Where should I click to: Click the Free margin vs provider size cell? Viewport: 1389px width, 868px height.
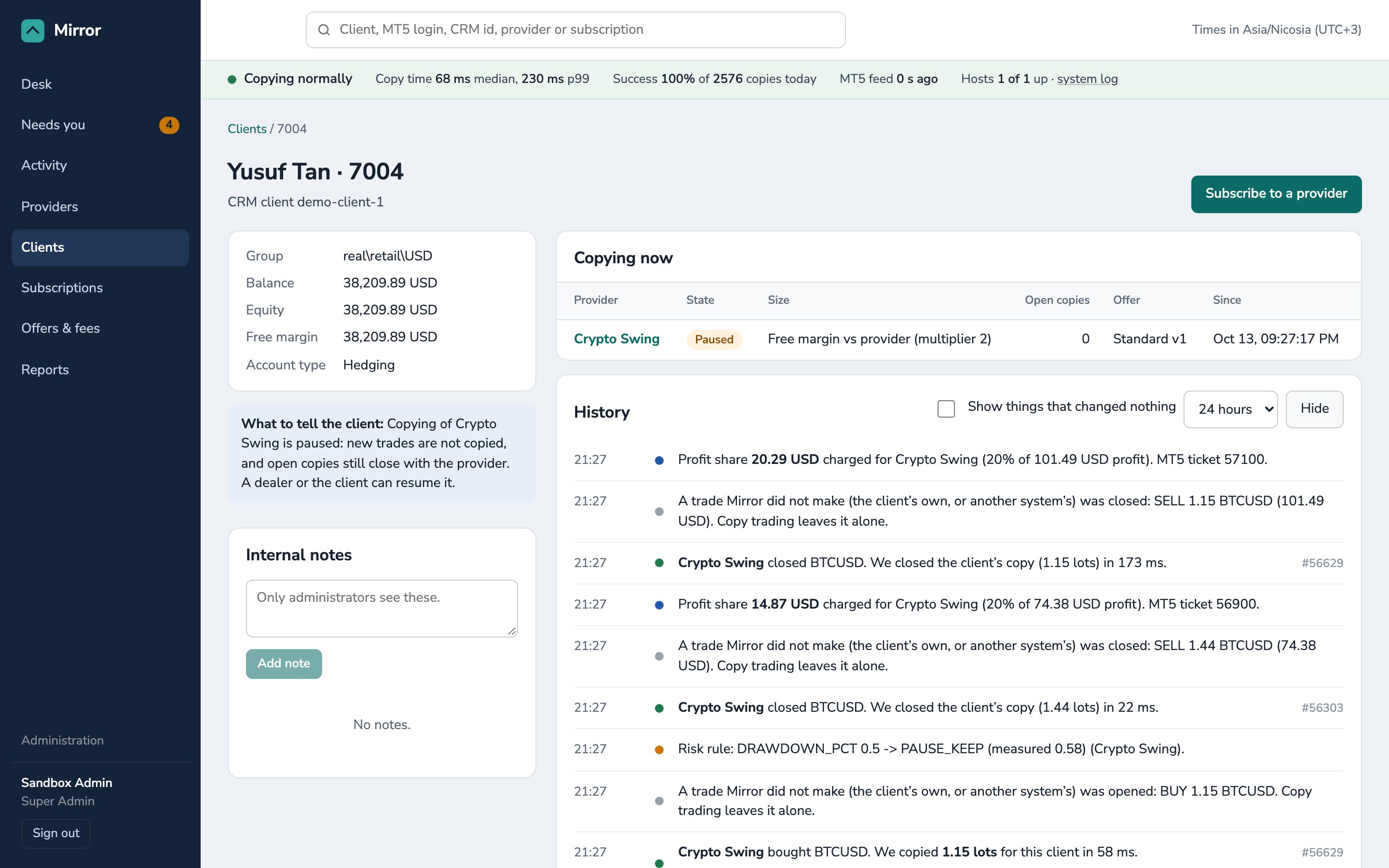click(879, 339)
